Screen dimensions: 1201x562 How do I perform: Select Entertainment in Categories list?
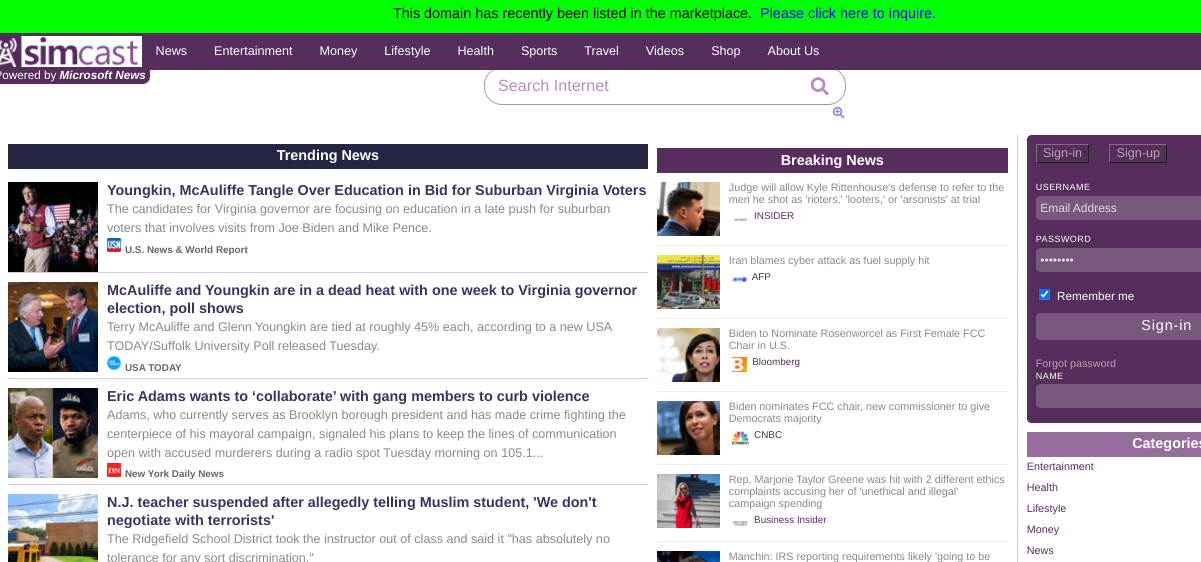point(1060,466)
